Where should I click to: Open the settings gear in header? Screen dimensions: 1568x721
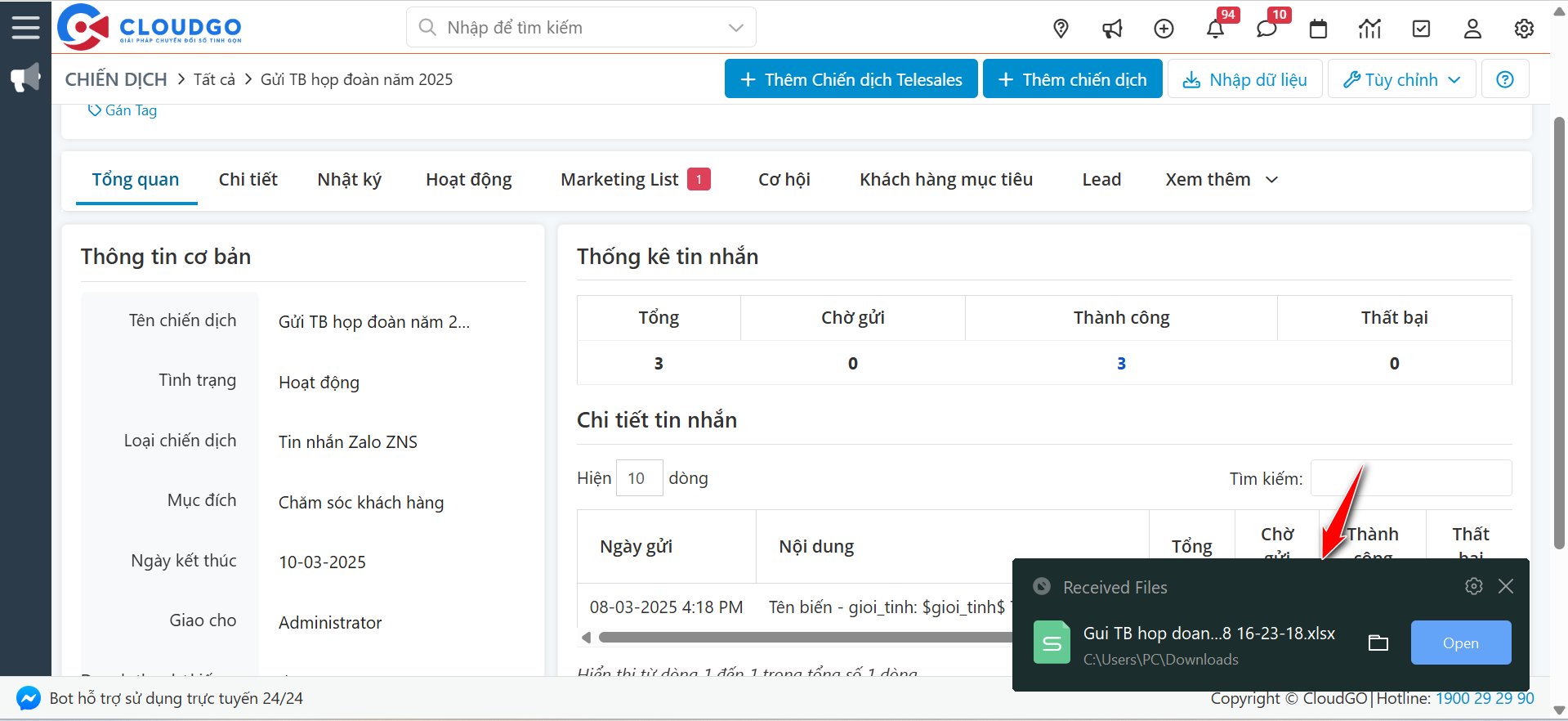click(1524, 29)
